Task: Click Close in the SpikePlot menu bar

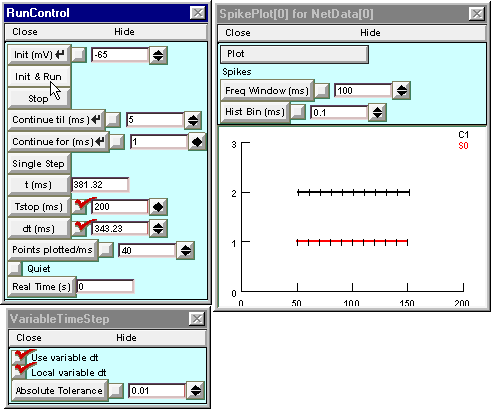Action: [x=238, y=33]
